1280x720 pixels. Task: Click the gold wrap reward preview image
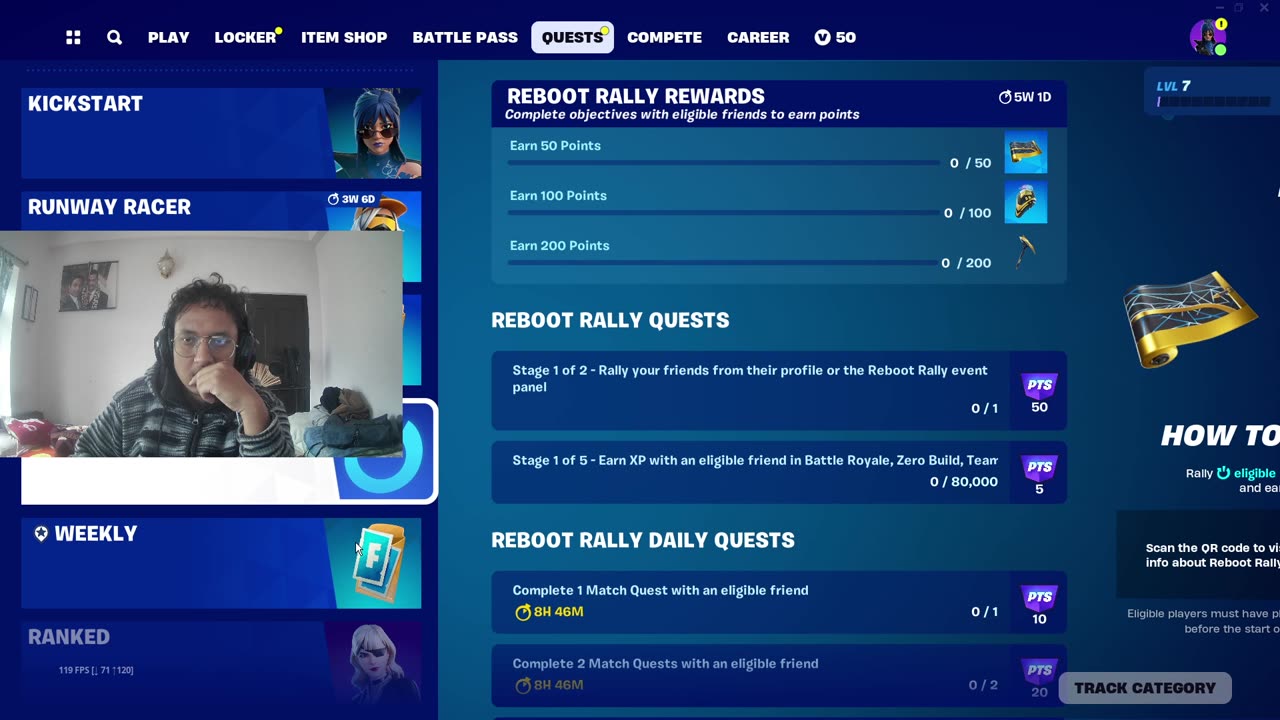[1189, 318]
